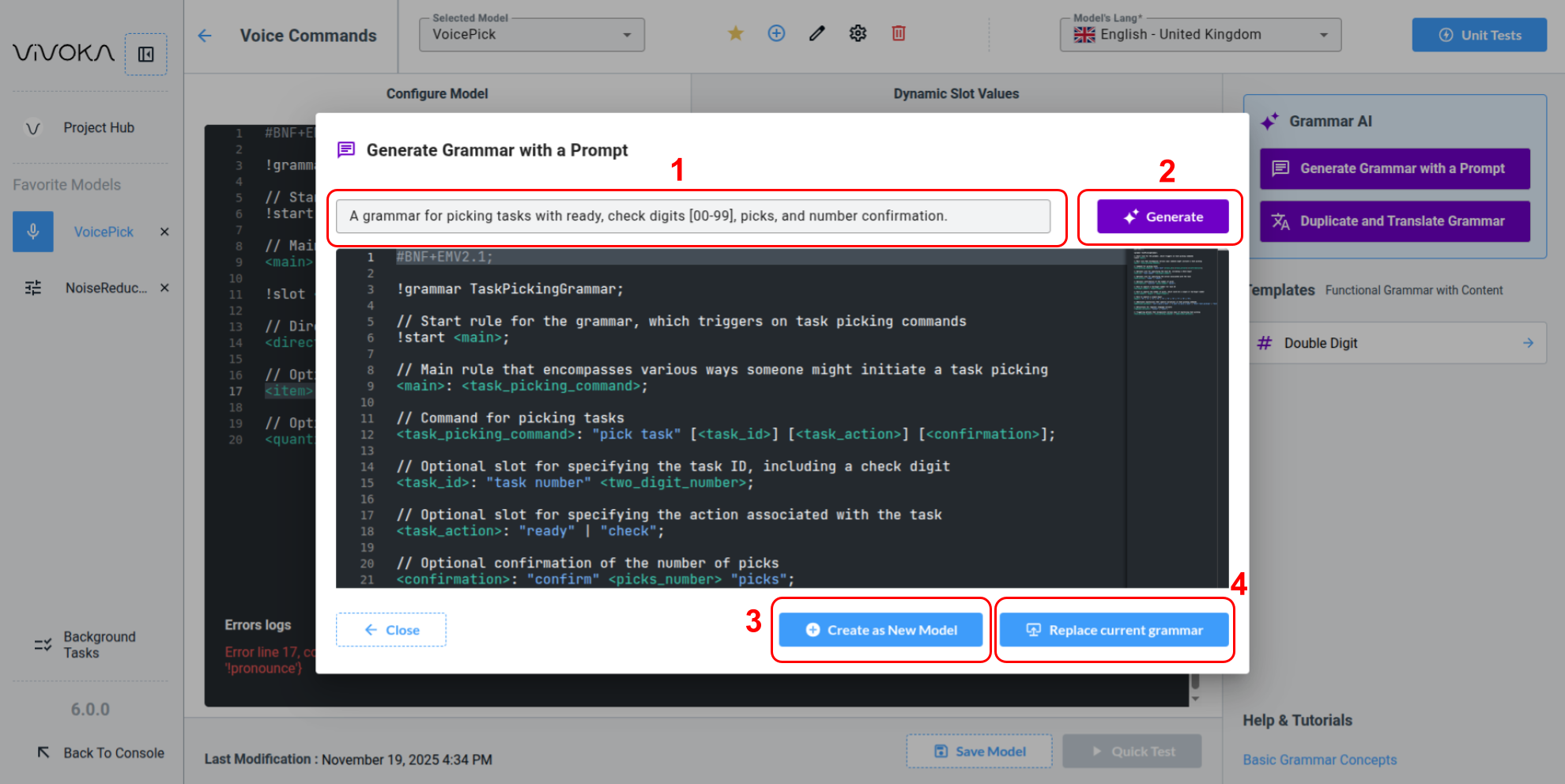The width and height of the screenshot is (1565, 784).
Task: Click the VoicePick microphone icon
Action: [33, 232]
